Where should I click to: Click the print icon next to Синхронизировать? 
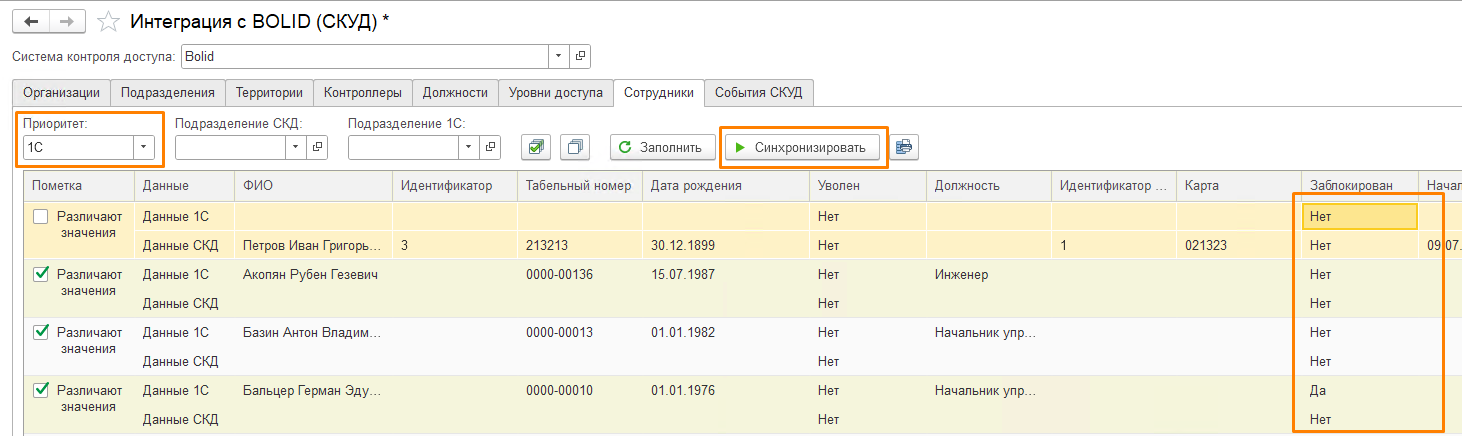[x=904, y=147]
